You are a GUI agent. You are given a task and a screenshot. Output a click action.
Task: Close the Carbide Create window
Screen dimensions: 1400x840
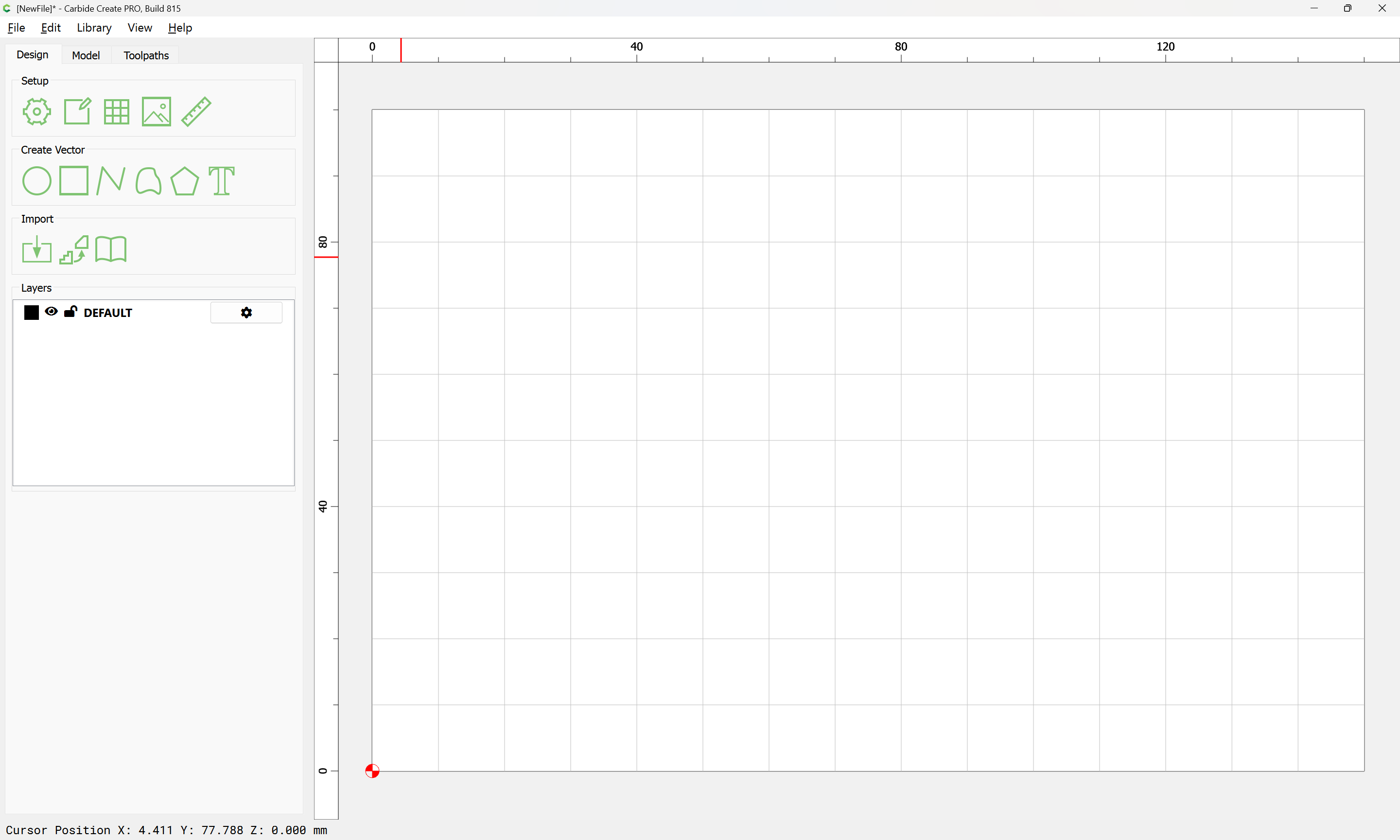[1382, 8]
